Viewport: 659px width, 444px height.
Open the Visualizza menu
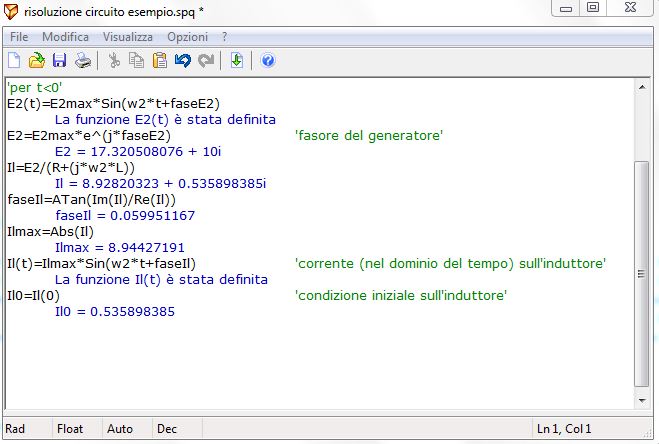pos(127,36)
